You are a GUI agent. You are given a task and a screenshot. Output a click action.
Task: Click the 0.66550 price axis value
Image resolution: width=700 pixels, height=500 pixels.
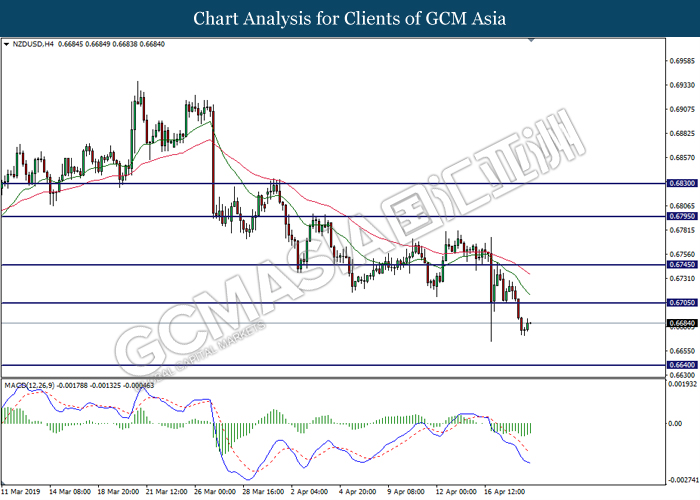click(683, 351)
